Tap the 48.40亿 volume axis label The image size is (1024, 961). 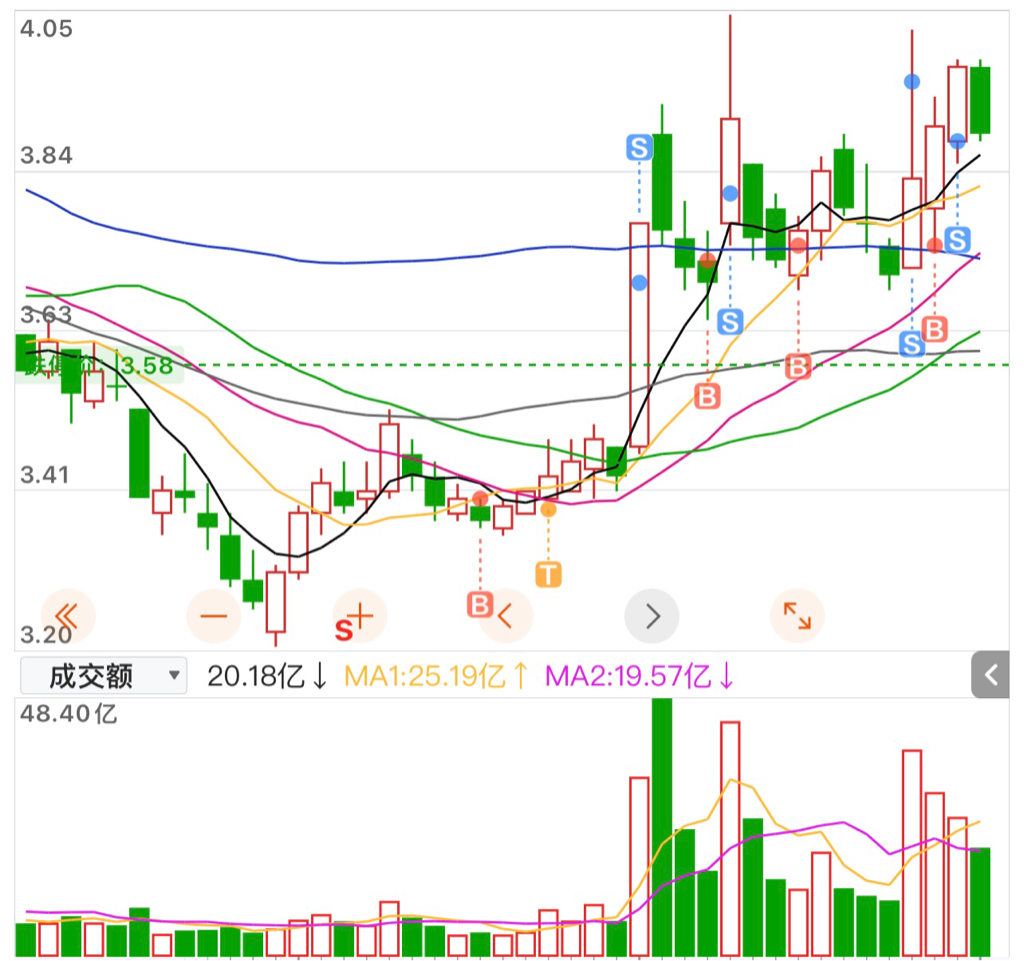(69, 714)
